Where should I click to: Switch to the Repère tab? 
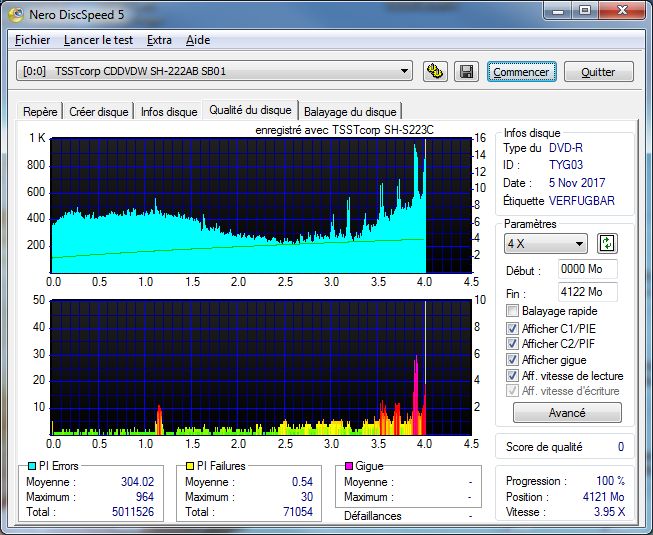tap(40, 112)
